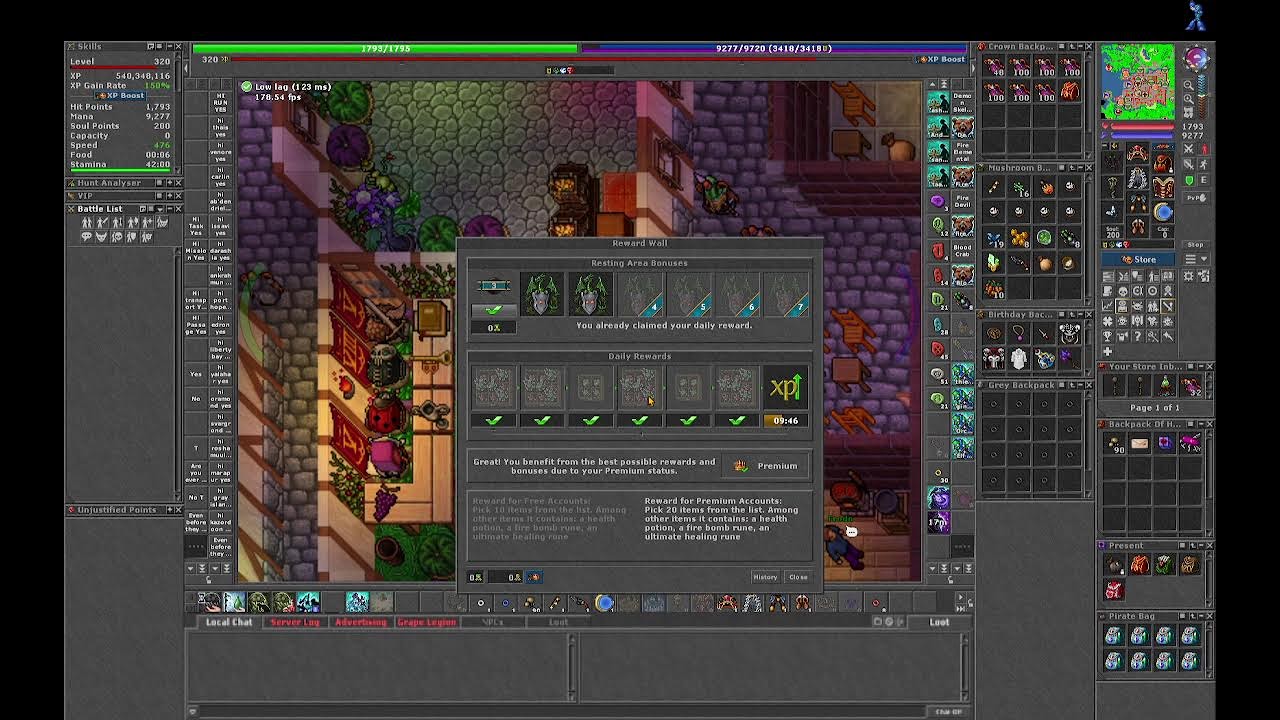1280x720 pixels.
Task: Click the skull icon in sidebar grid
Action: 1123,291
